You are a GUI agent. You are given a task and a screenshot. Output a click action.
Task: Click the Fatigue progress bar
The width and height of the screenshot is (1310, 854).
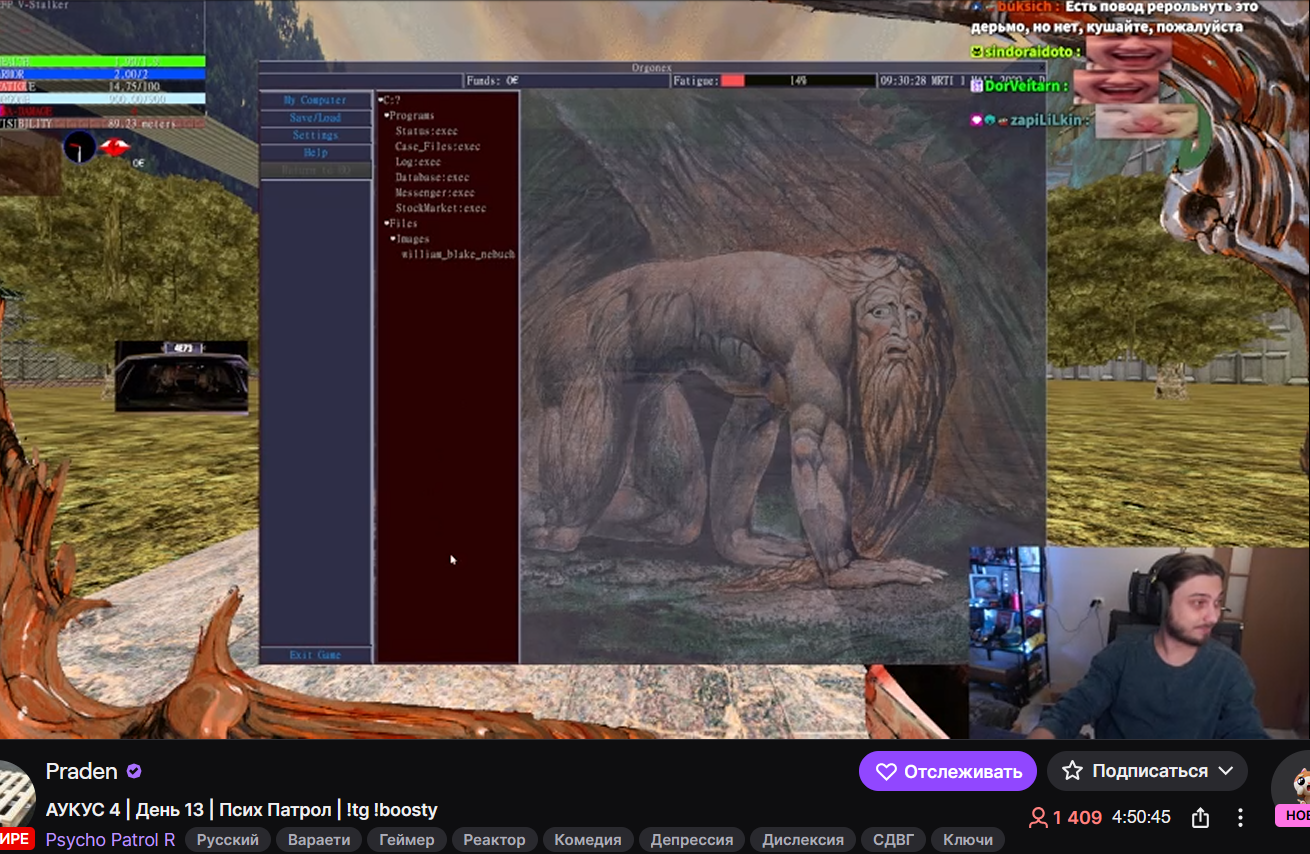point(798,81)
